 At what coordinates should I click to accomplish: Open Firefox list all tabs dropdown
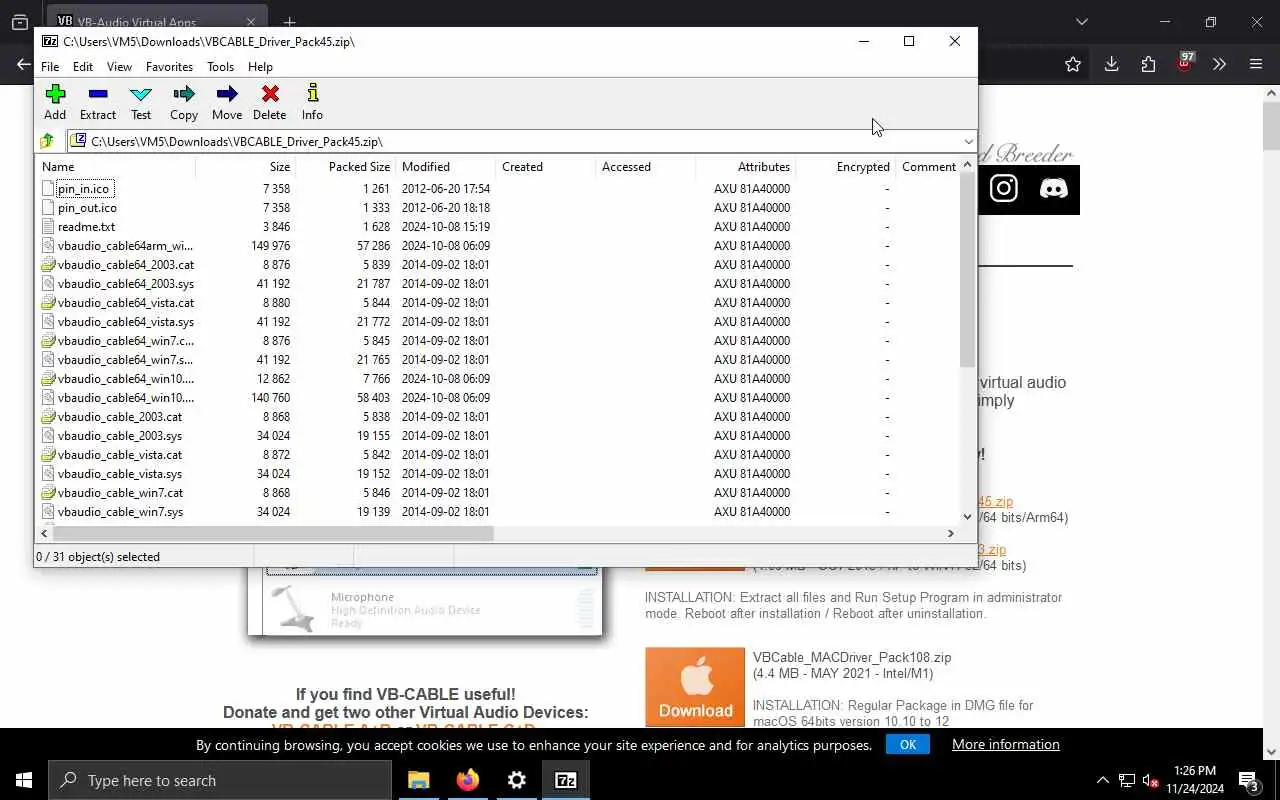(x=1081, y=21)
